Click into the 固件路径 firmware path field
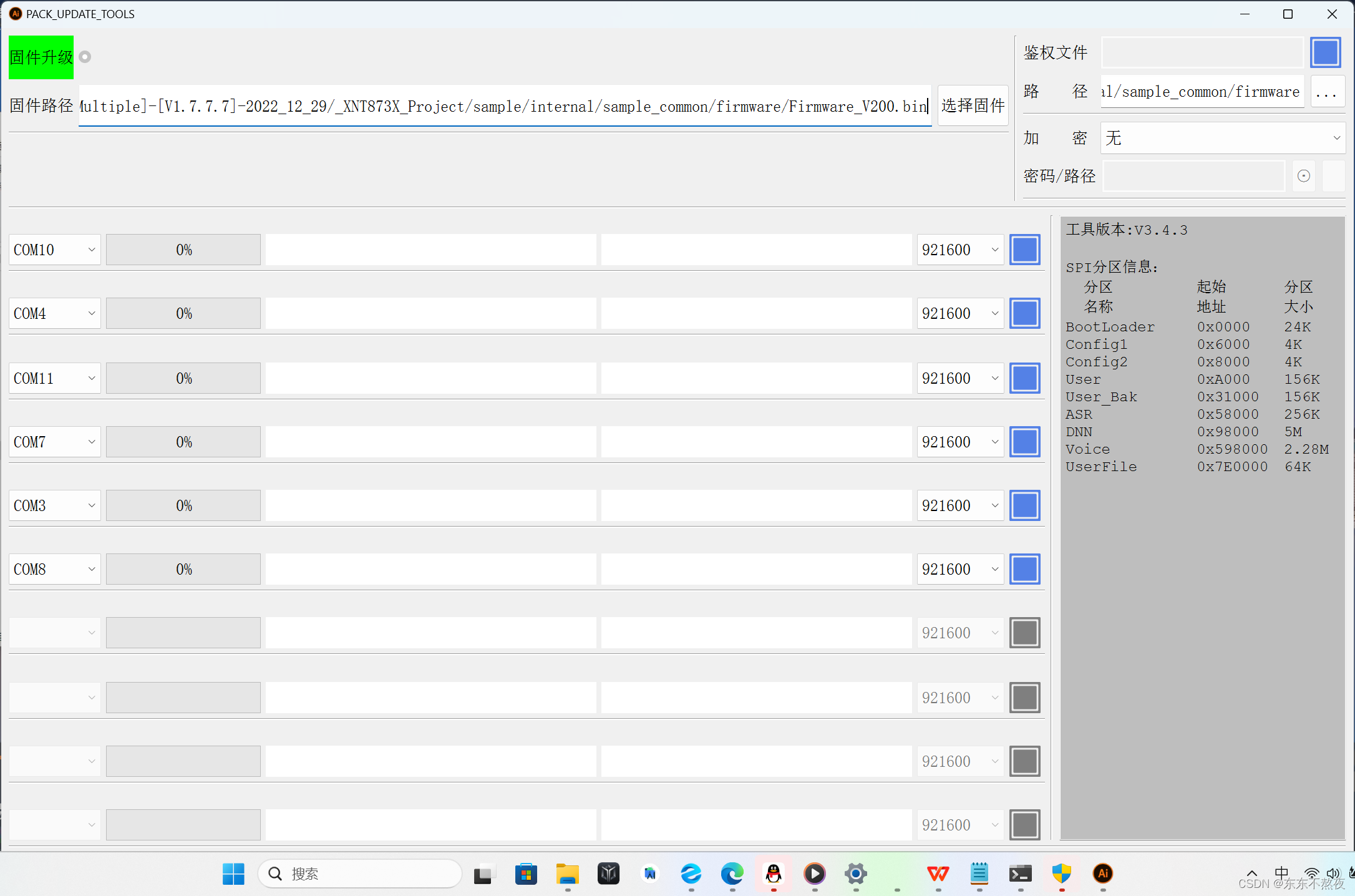 coord(504,106)
